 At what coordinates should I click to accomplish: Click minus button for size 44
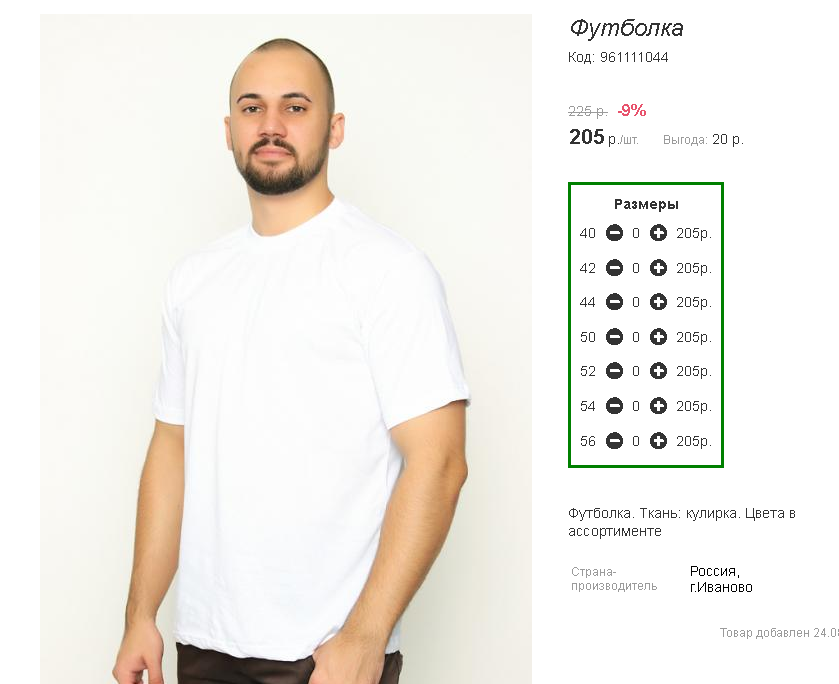point(614,302)
